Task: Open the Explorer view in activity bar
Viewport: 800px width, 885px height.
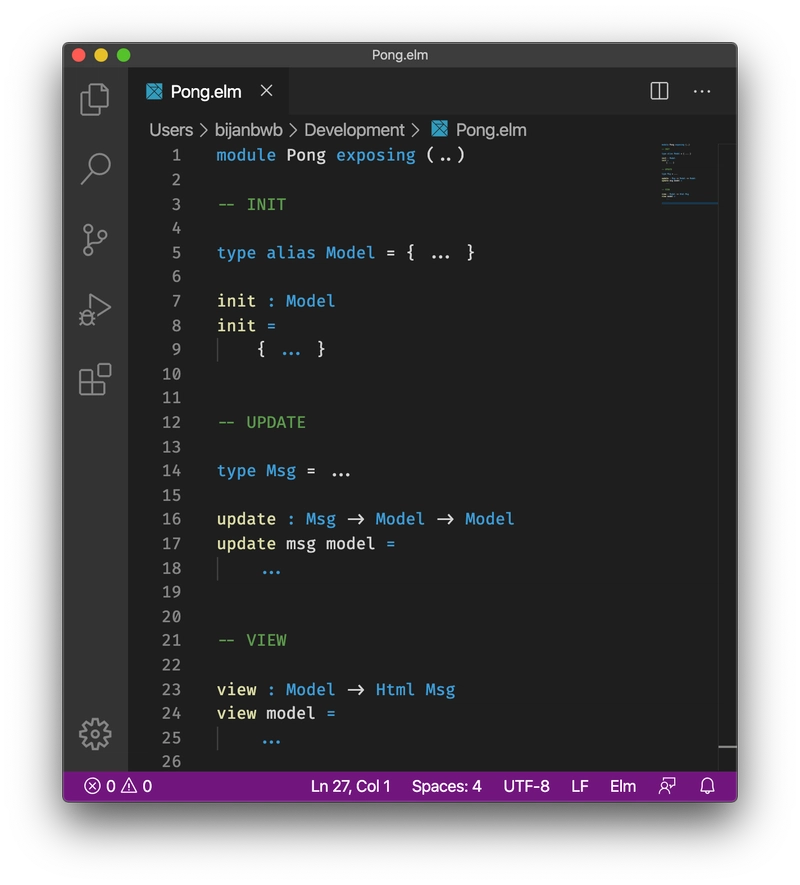Action: pos(95,98)
